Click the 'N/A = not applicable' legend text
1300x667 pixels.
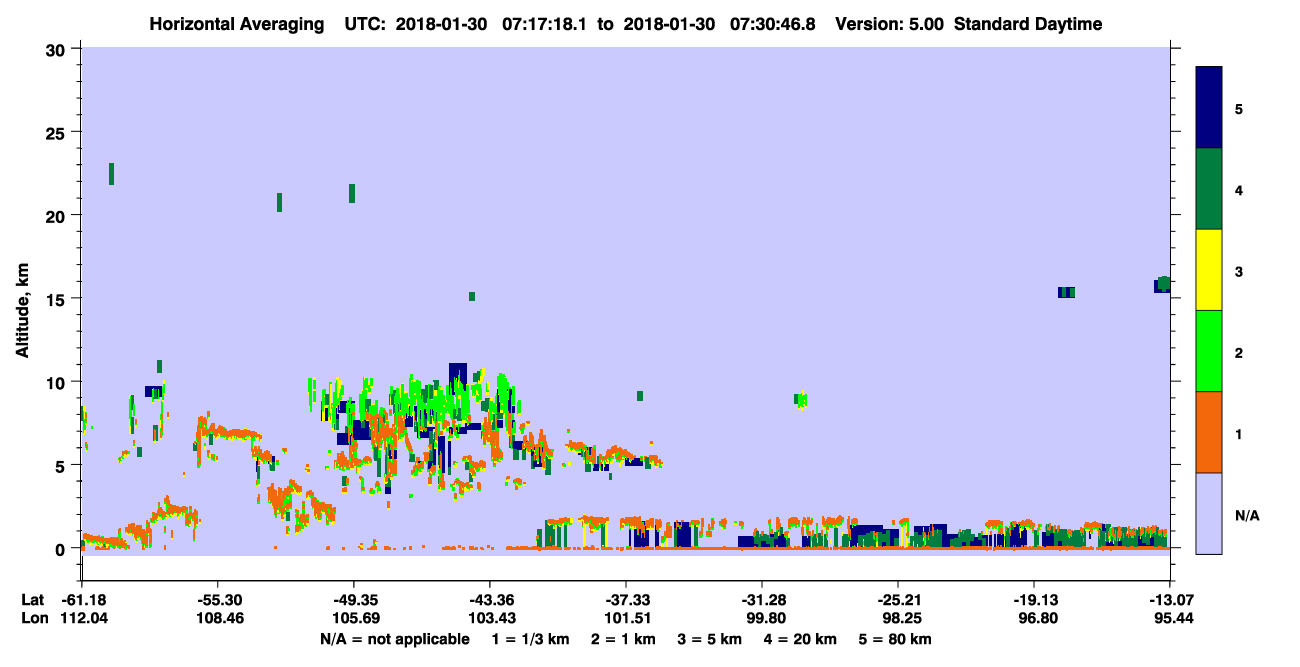[x=394, y=639]
